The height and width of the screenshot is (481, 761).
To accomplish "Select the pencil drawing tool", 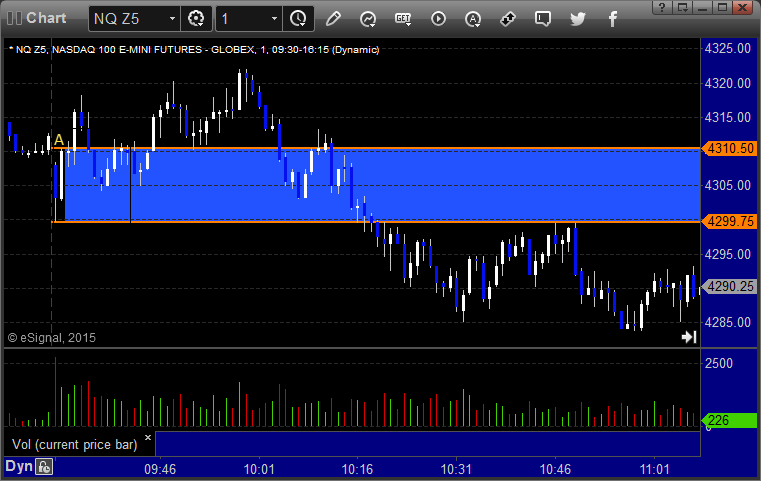I will pos(333,19).
